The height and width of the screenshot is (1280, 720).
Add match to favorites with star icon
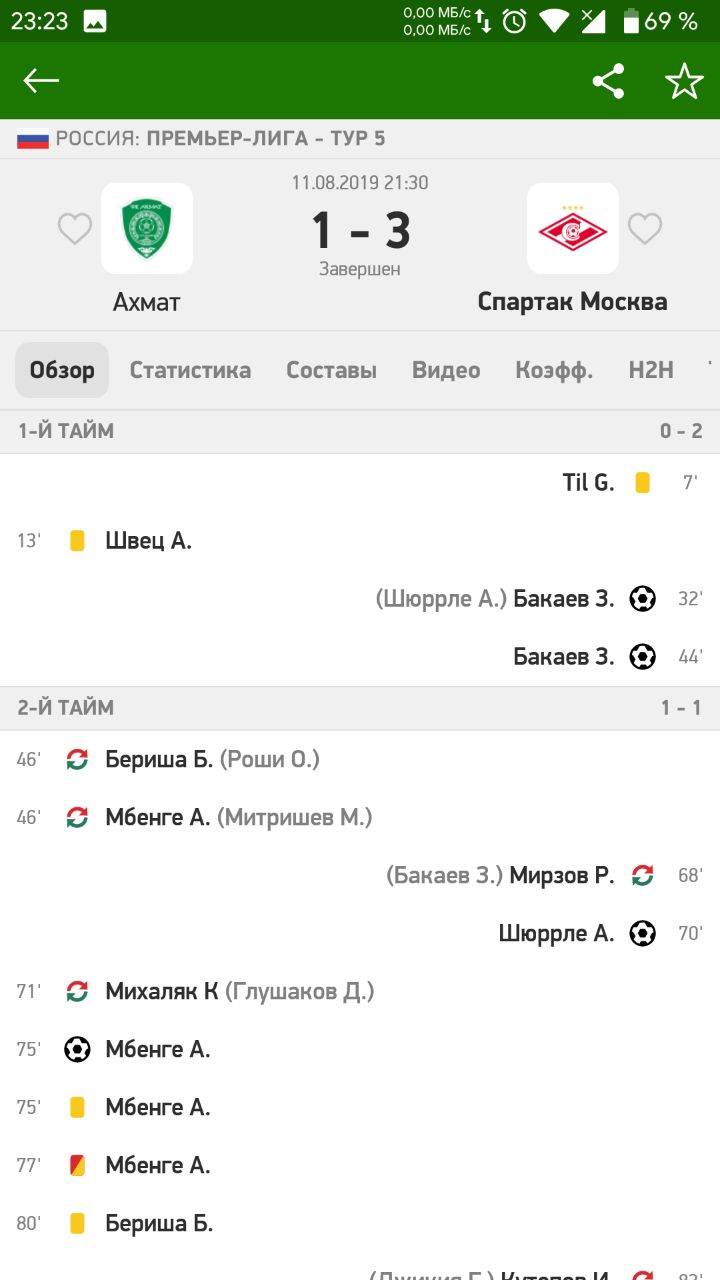click(685, 81)
